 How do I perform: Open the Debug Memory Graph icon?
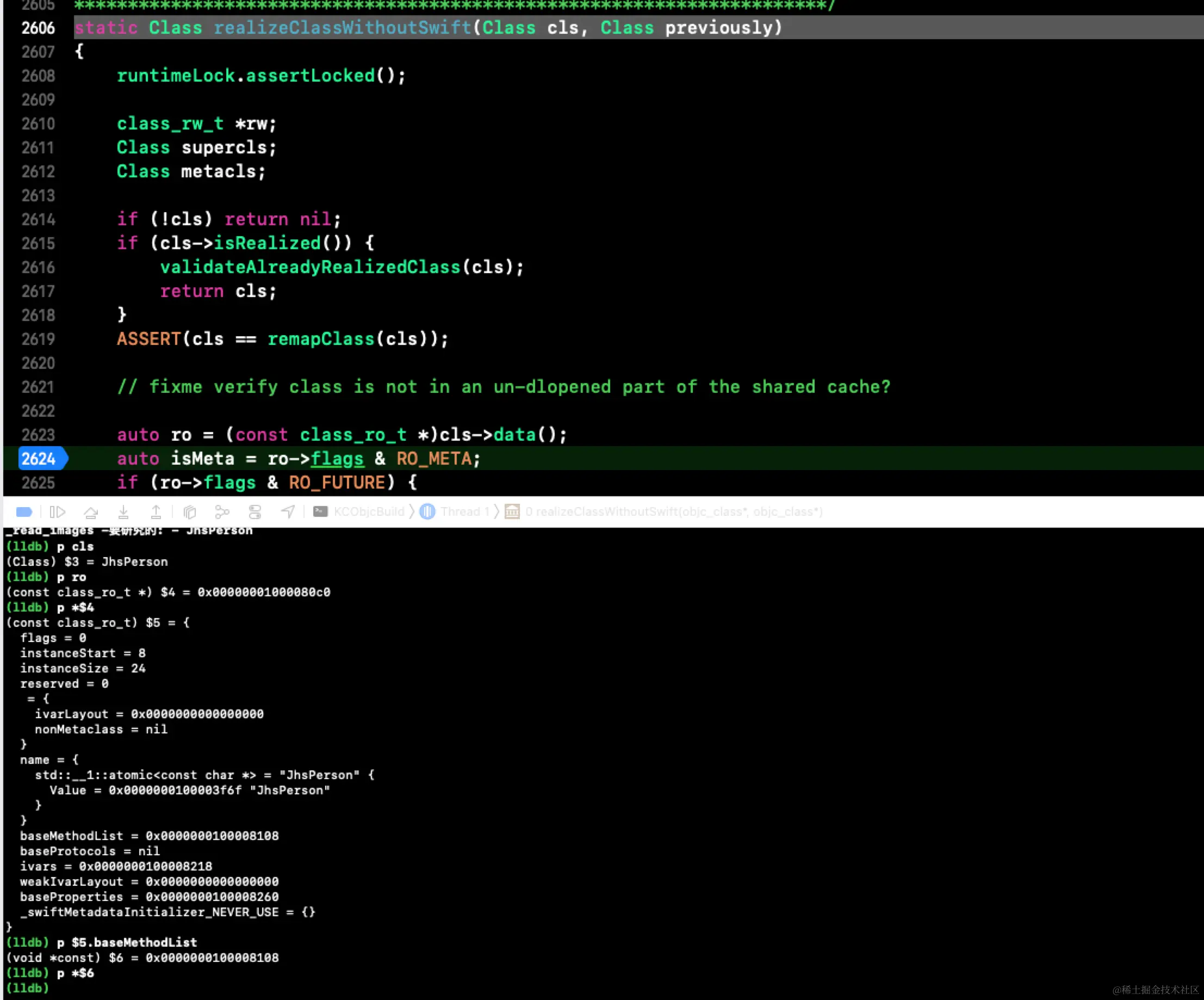(x=222, y=512)
